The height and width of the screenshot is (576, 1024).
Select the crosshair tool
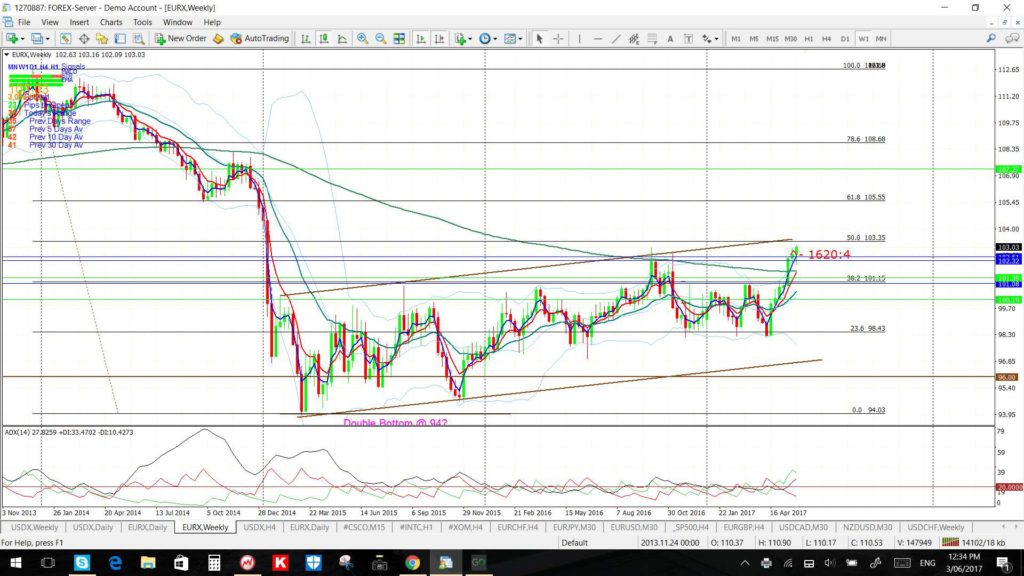pyautogui.click(x=558, y=39)
